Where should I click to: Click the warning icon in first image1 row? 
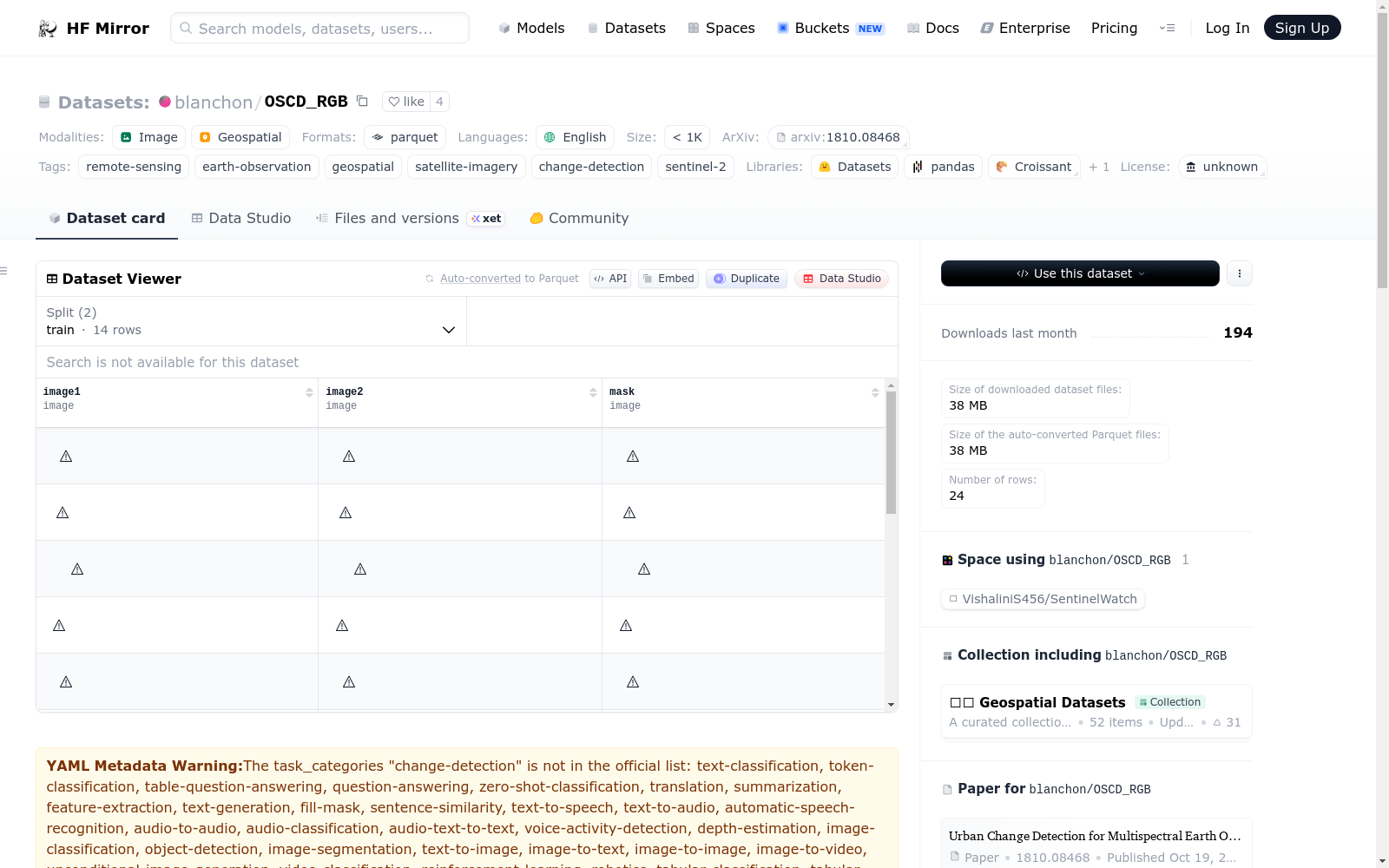[66, 457]
